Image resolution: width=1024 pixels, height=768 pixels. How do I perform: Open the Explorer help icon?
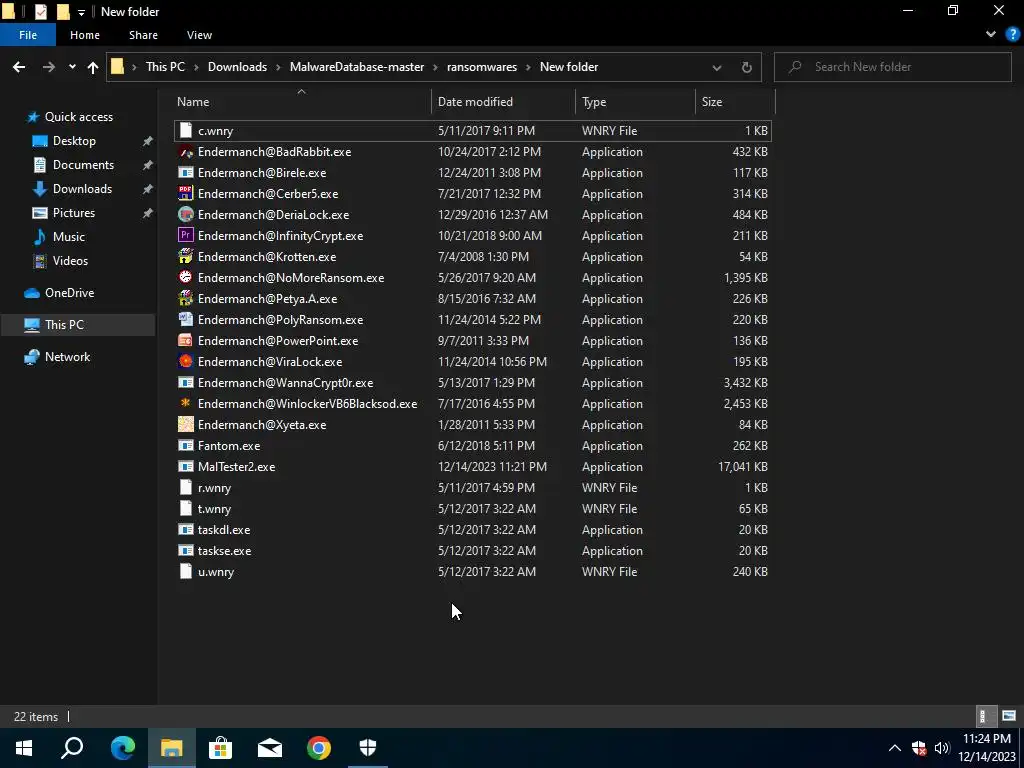(x=1013, y=35)
